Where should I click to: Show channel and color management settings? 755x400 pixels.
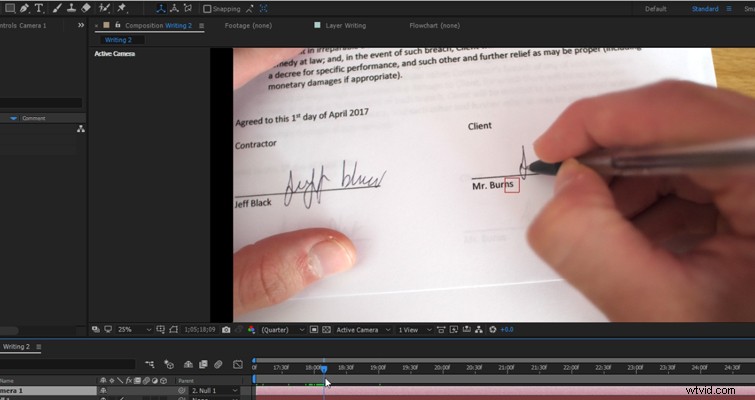point(251,330)
